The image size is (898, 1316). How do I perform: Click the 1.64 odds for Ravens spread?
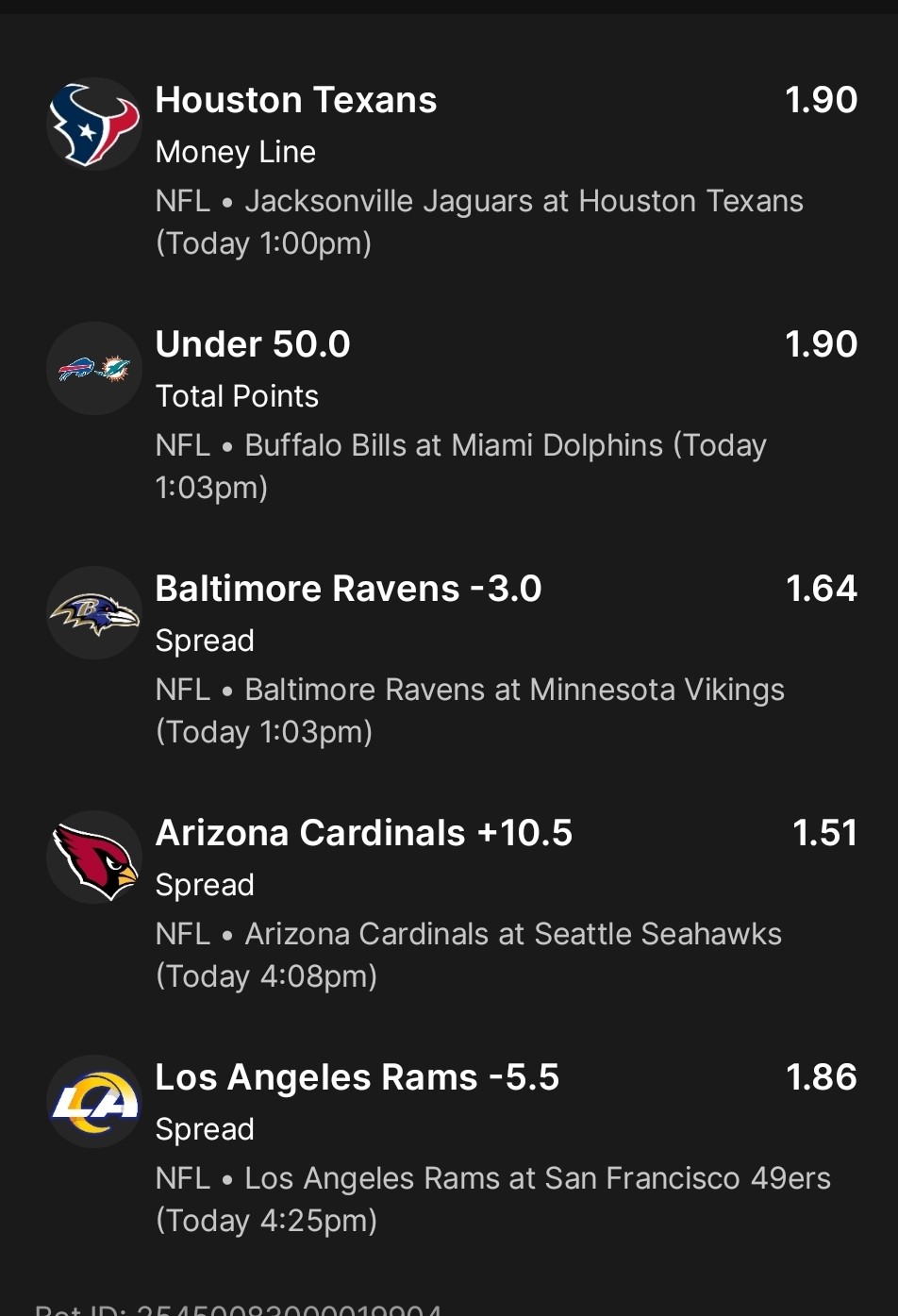(x=821, y=589)
